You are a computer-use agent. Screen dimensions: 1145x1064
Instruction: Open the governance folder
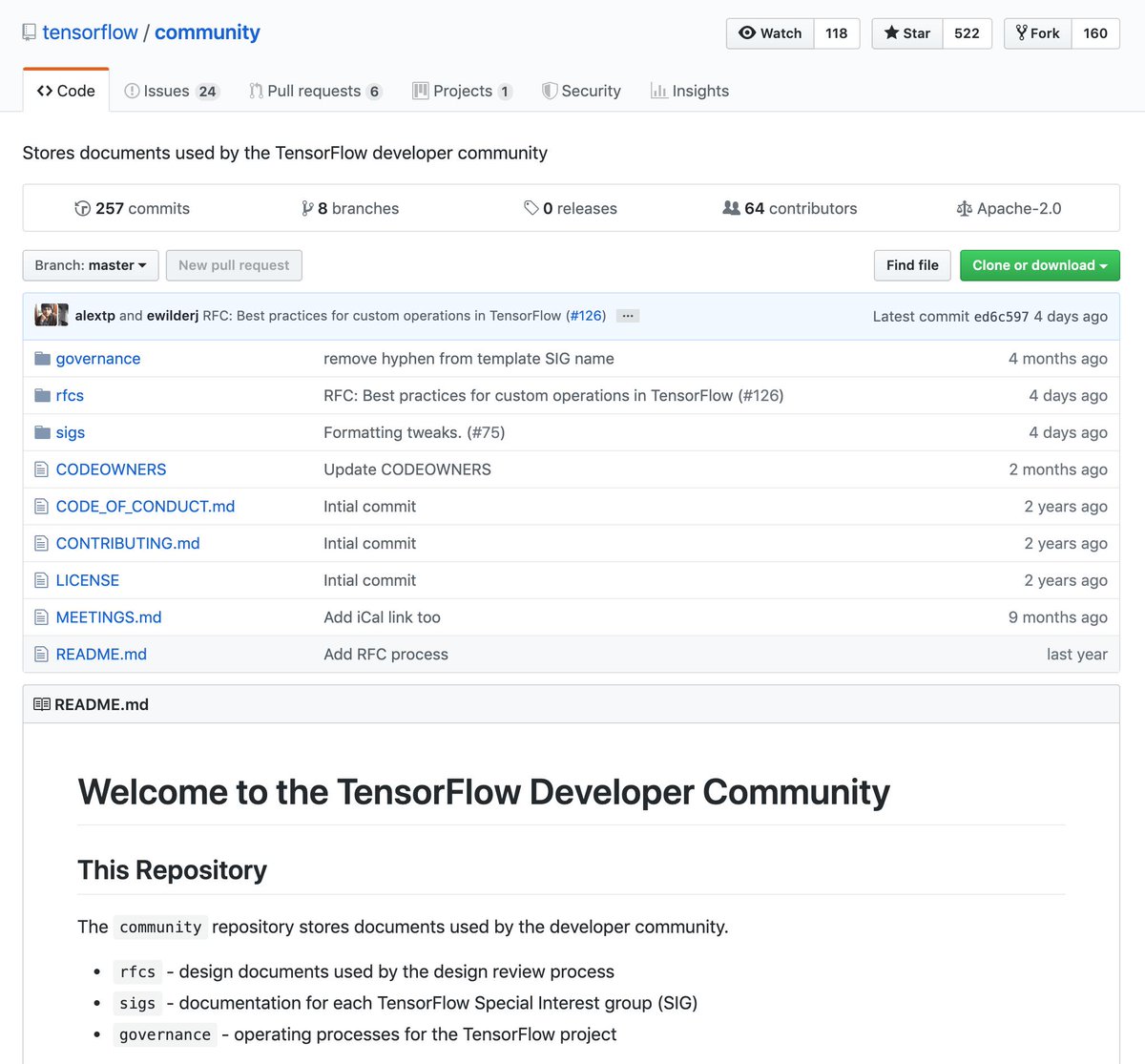[98, 359]
